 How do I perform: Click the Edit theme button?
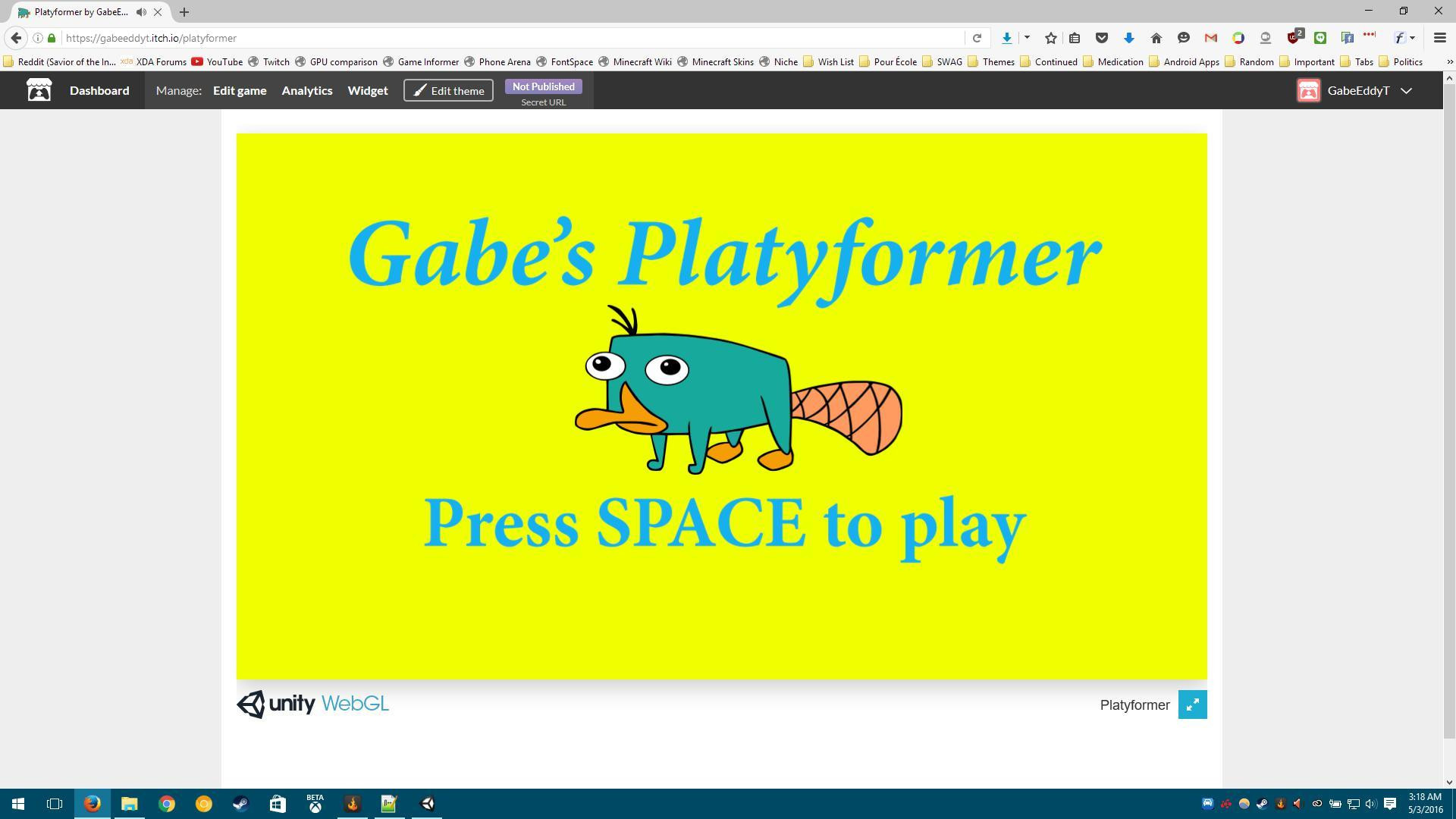[448, 90]
